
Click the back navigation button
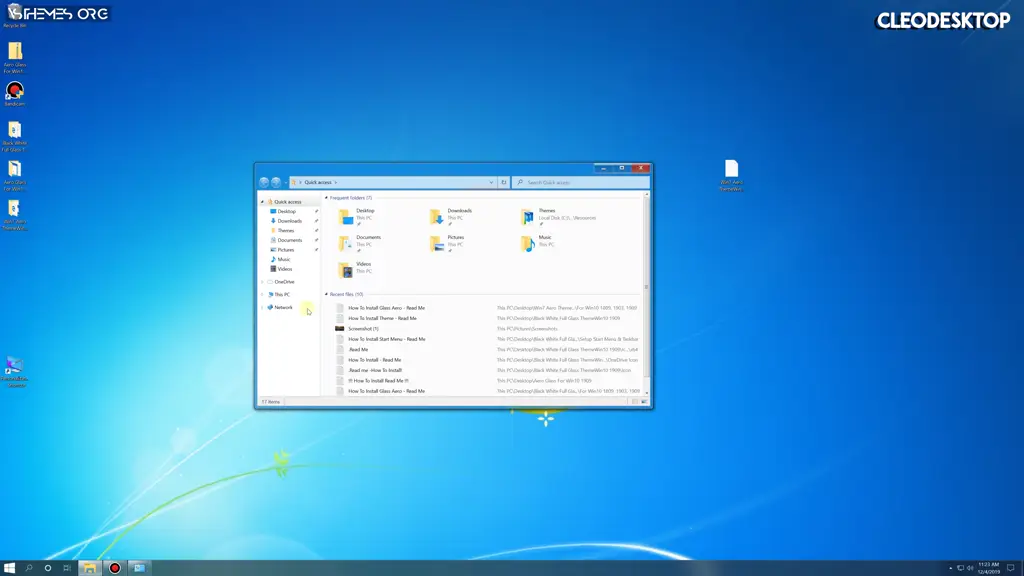(x=262, y=182)
